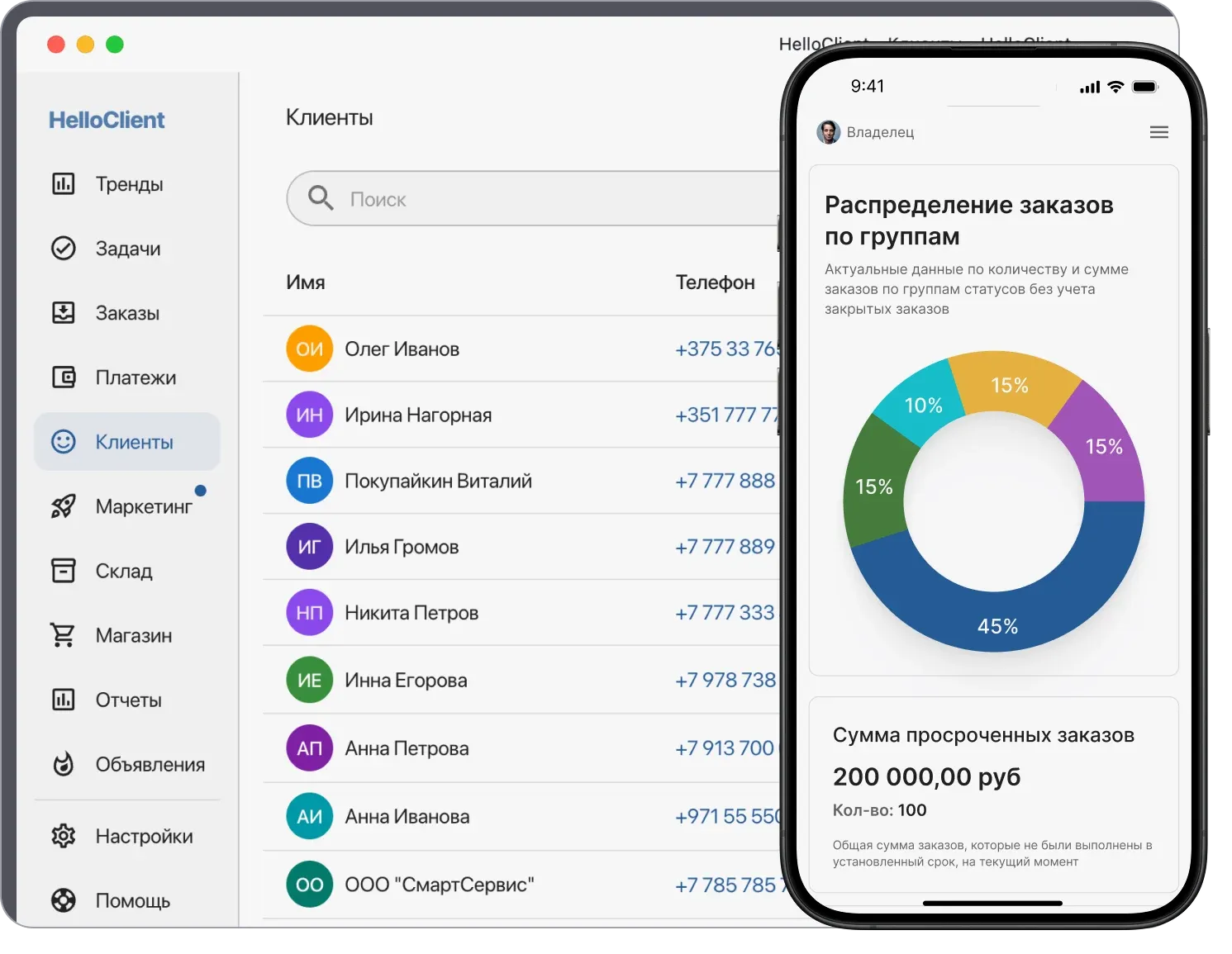The image size is (1232, 954).
Task: Click Ирина Нагорная's phone number link
Action: click(725, 415)
